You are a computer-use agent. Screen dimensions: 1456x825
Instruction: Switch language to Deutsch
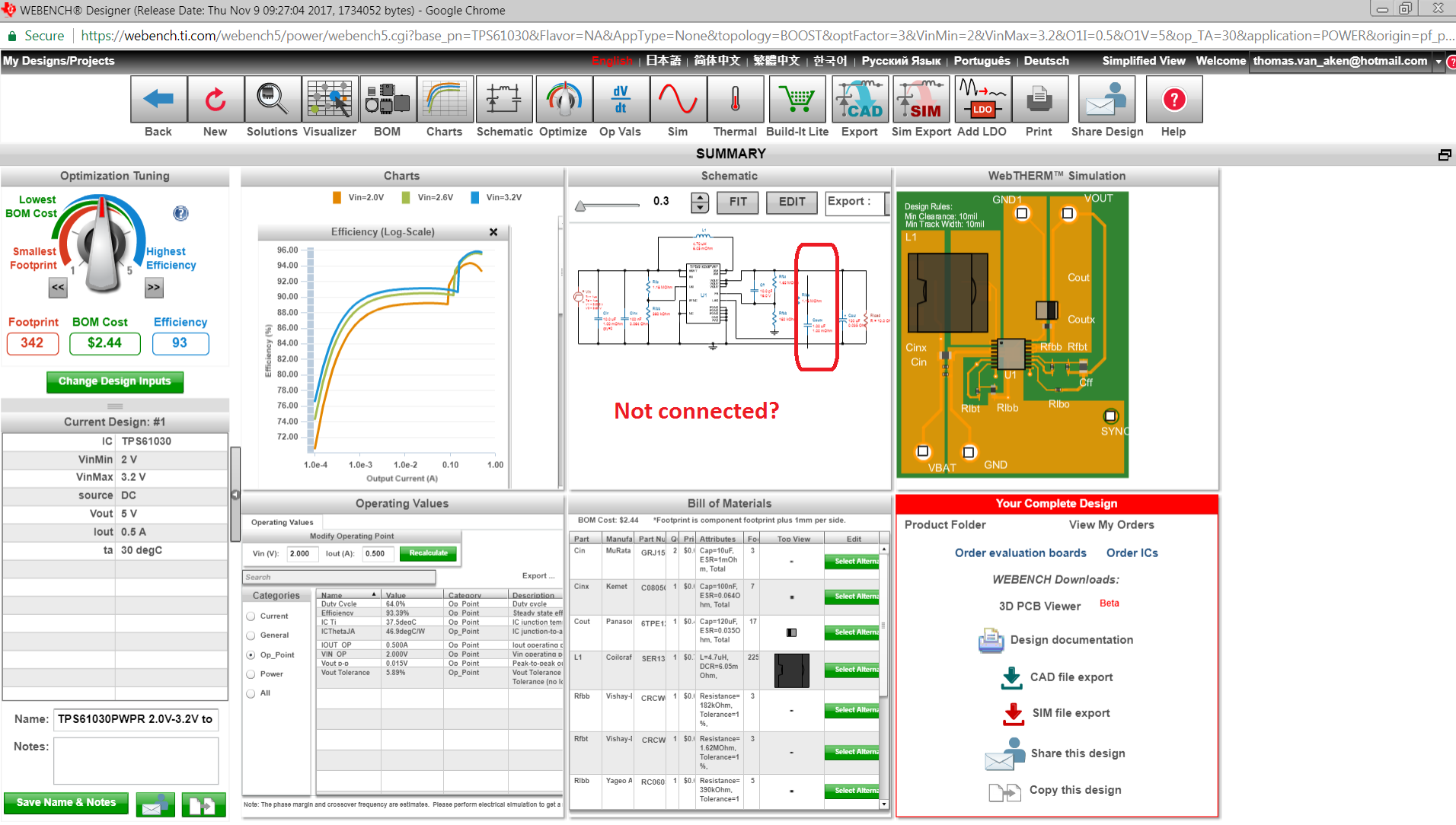pos(1046,61)
